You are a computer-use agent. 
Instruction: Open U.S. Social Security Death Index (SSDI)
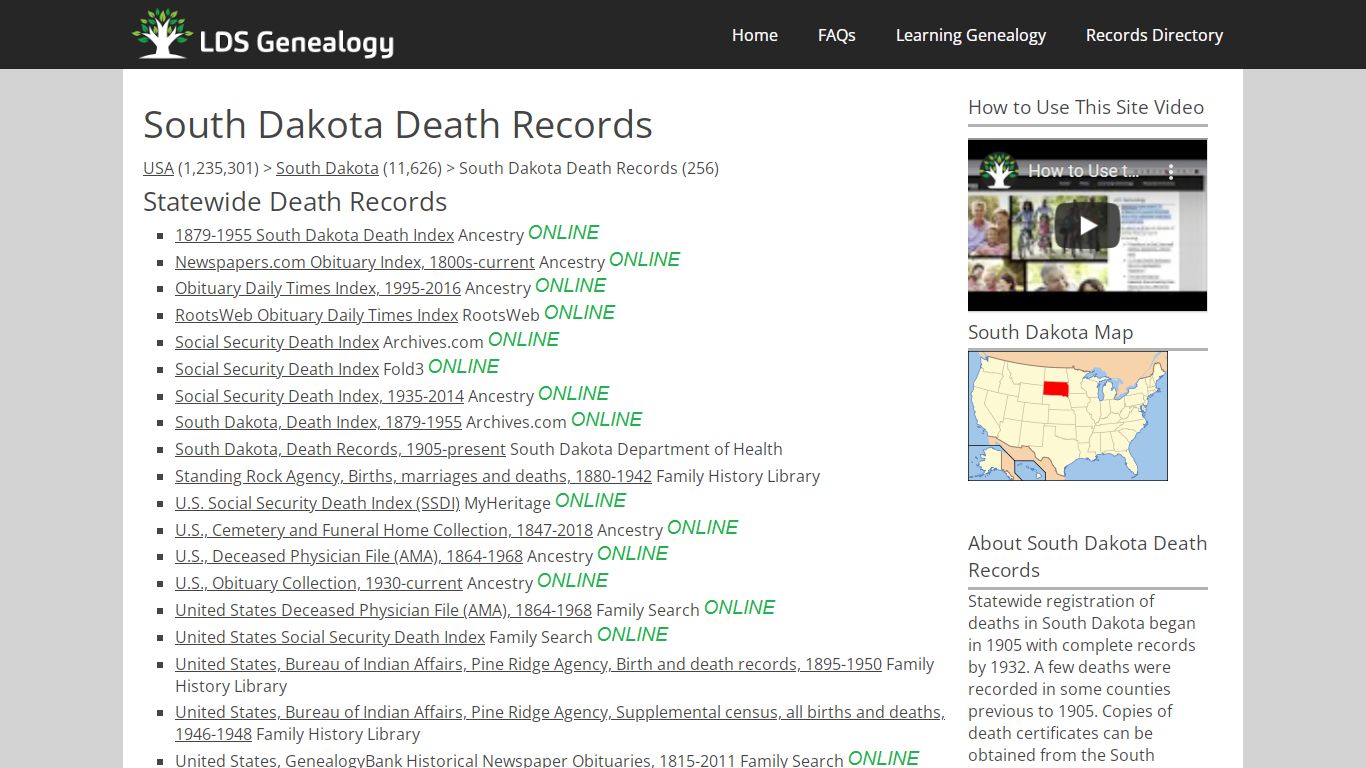(317, 503)
